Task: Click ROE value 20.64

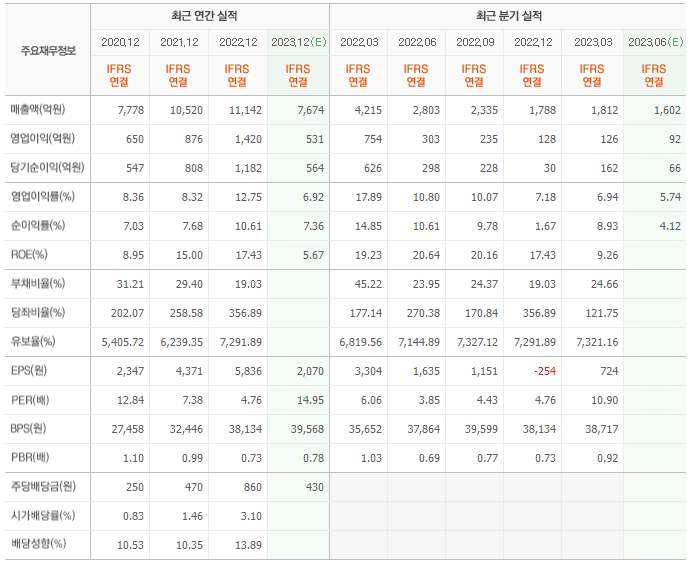Action: pos(426,255)
